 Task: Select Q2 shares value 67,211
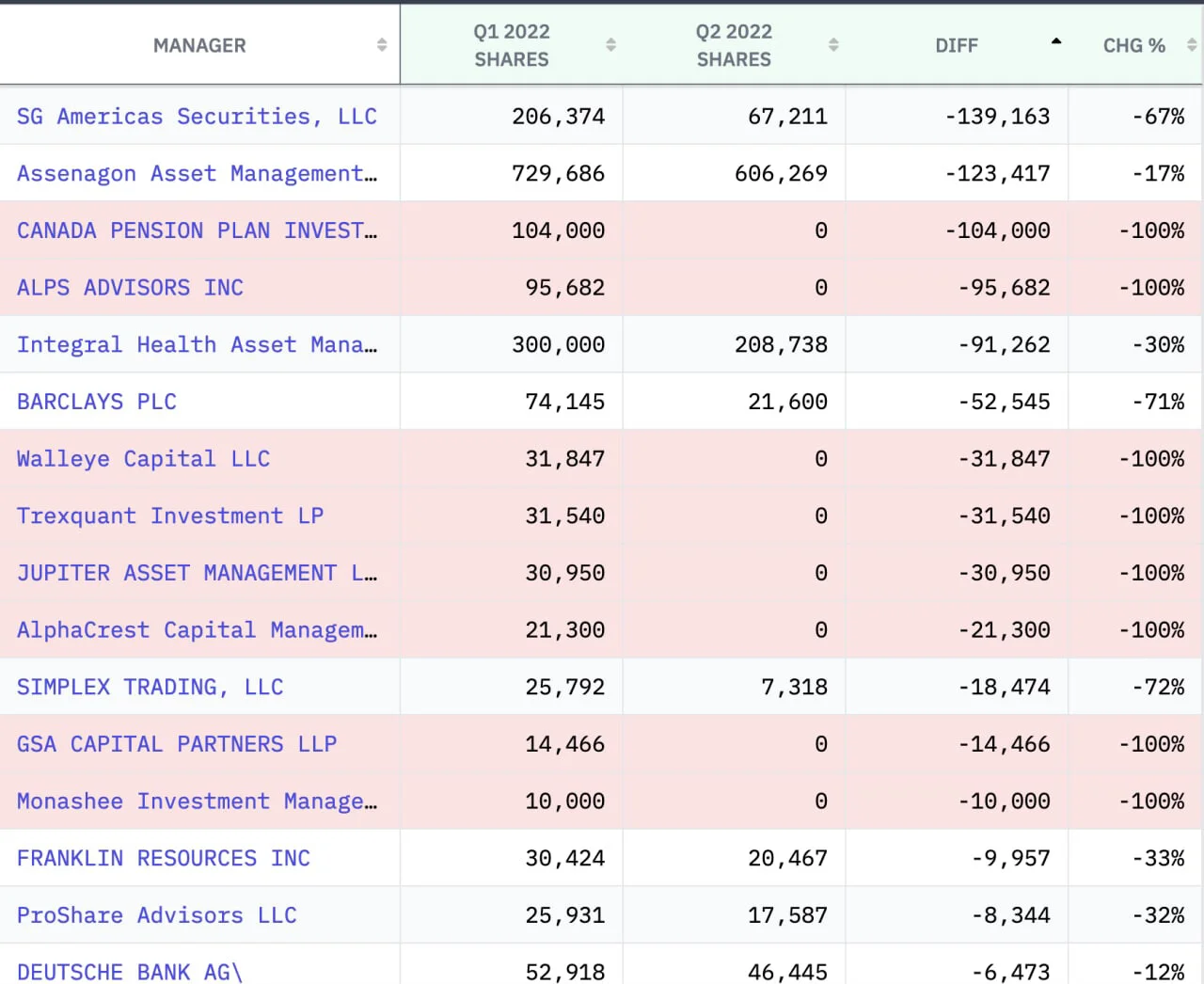tap(788, 117)
